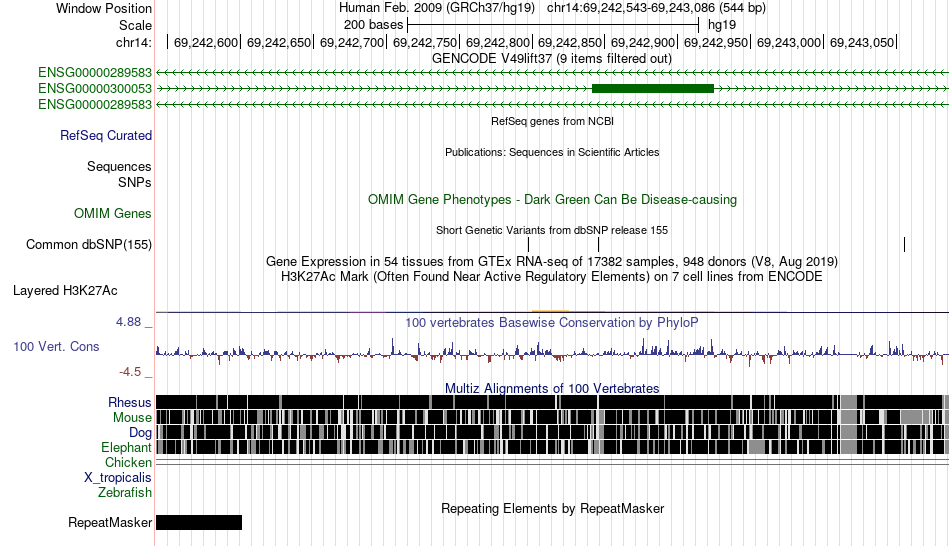This screenshot has height=546, width=950.
Task: Click the H3K27Ac Mark ENCODE track title
Action: [x=552, y=277]
